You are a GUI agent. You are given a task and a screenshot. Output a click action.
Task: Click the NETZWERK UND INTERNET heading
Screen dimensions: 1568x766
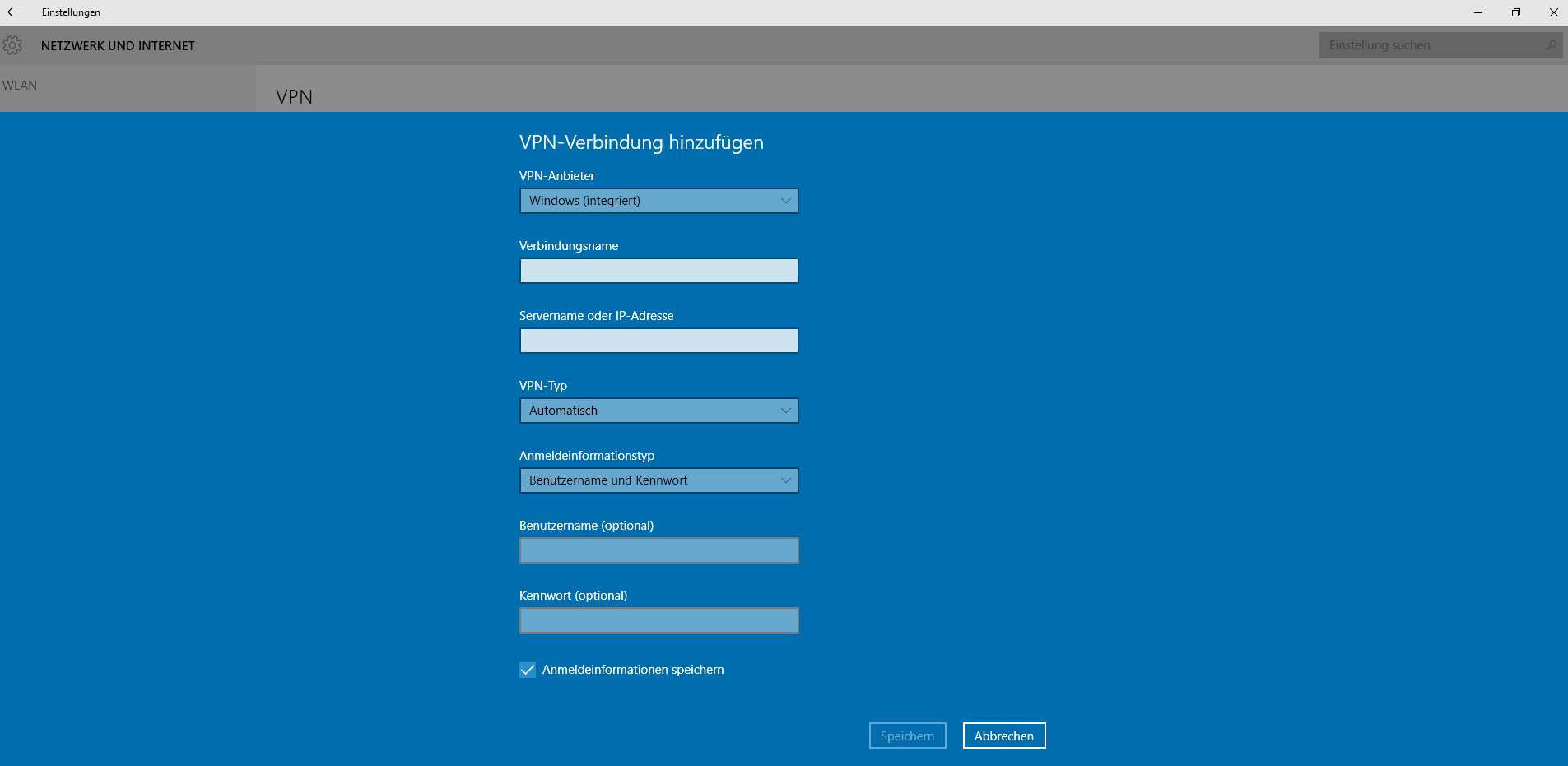coord(118,46)
